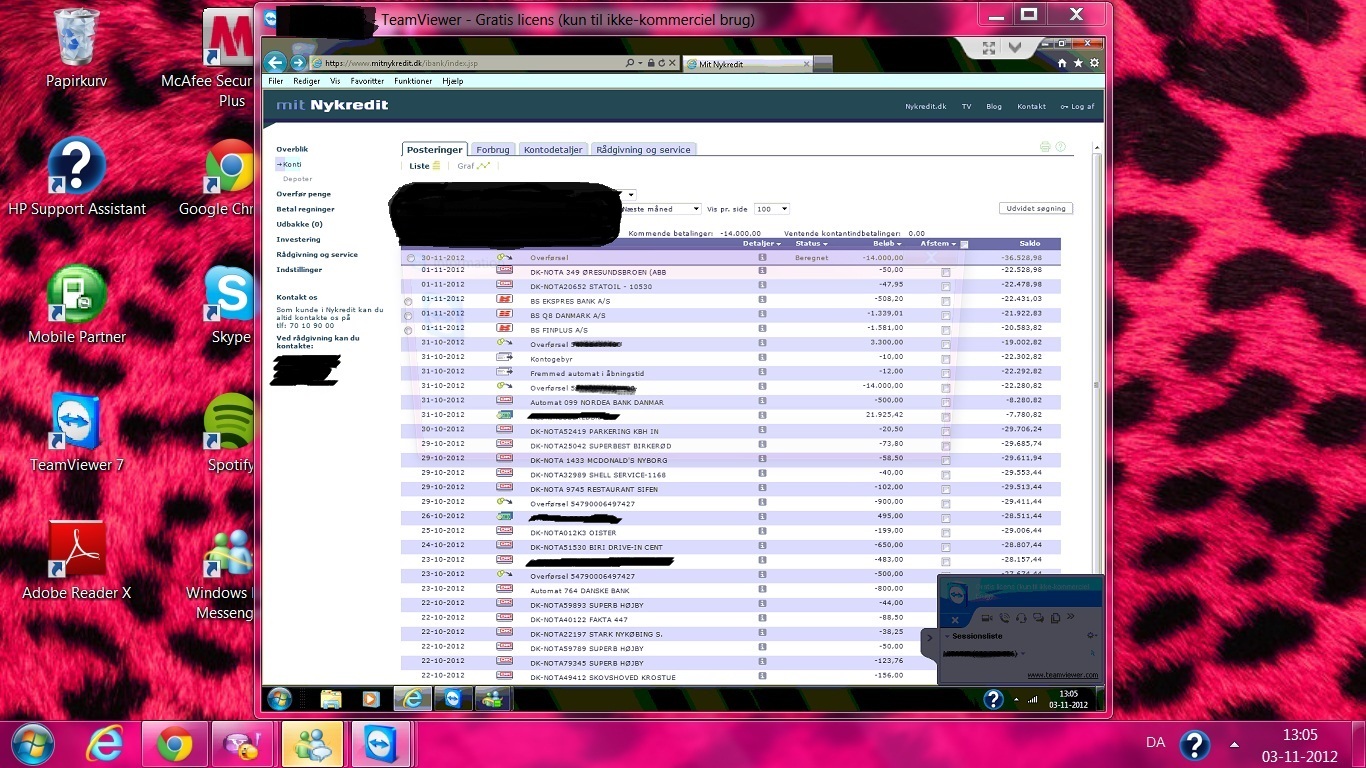Collapse TeamViewer side panel arrow
1366x768 pixels.
pos(929,636)
